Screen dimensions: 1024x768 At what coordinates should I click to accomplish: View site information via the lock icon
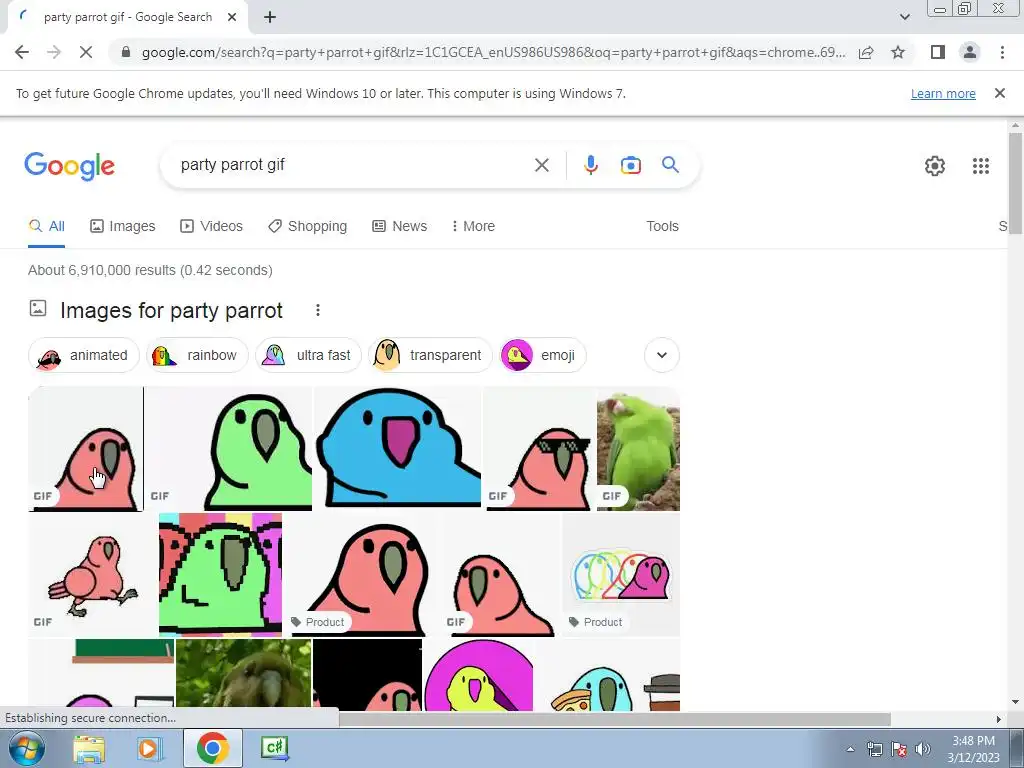126,52
